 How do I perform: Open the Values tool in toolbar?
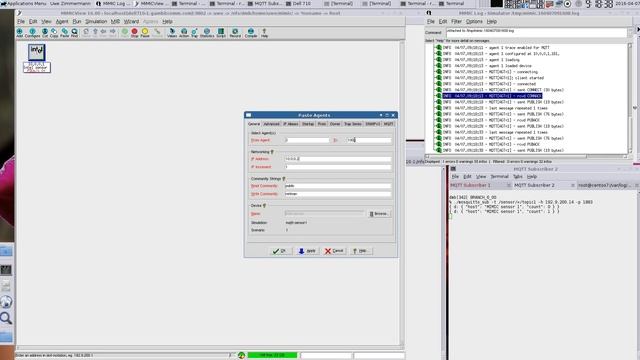172,33
